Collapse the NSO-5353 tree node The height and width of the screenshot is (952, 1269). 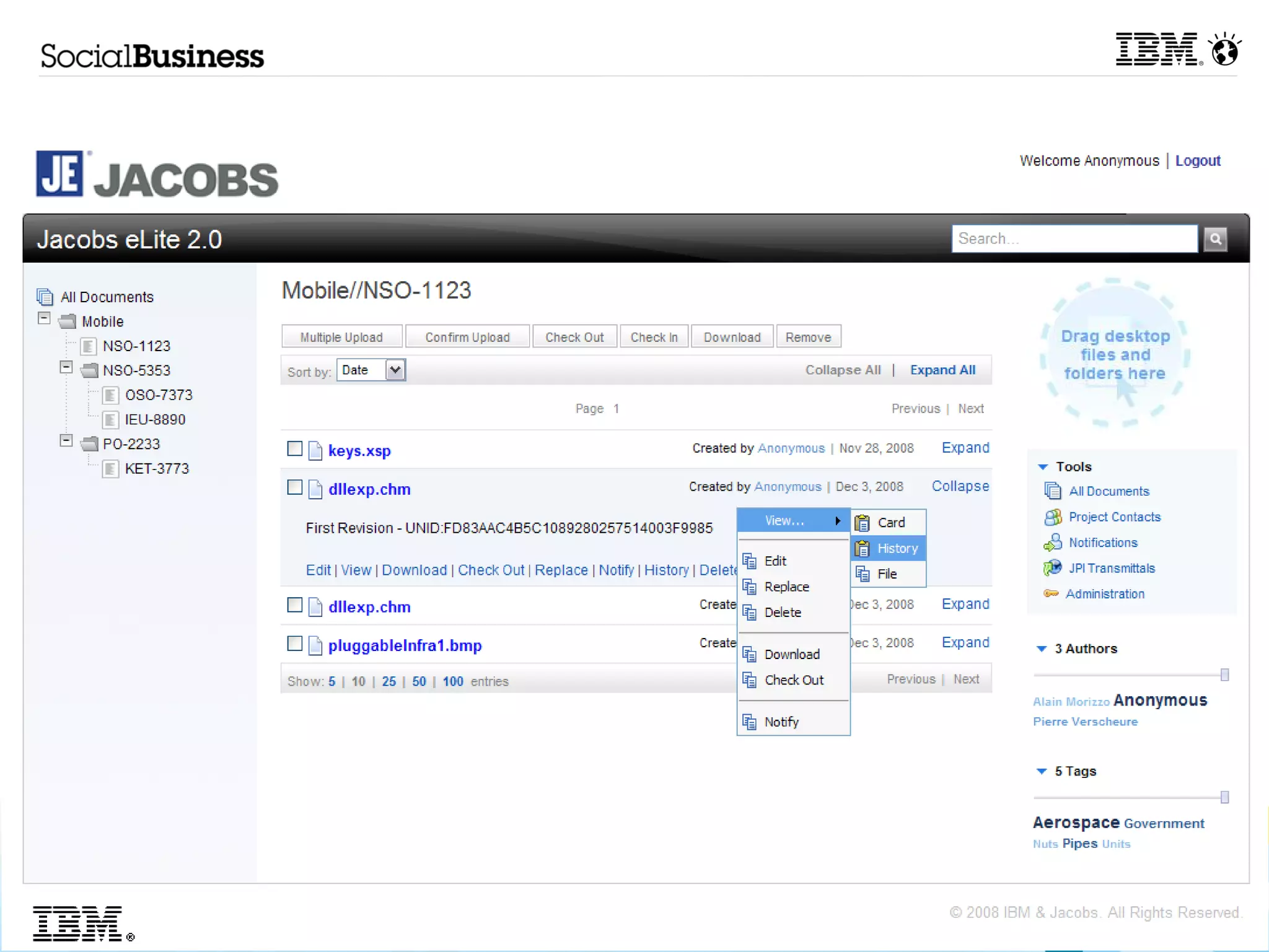66,367
